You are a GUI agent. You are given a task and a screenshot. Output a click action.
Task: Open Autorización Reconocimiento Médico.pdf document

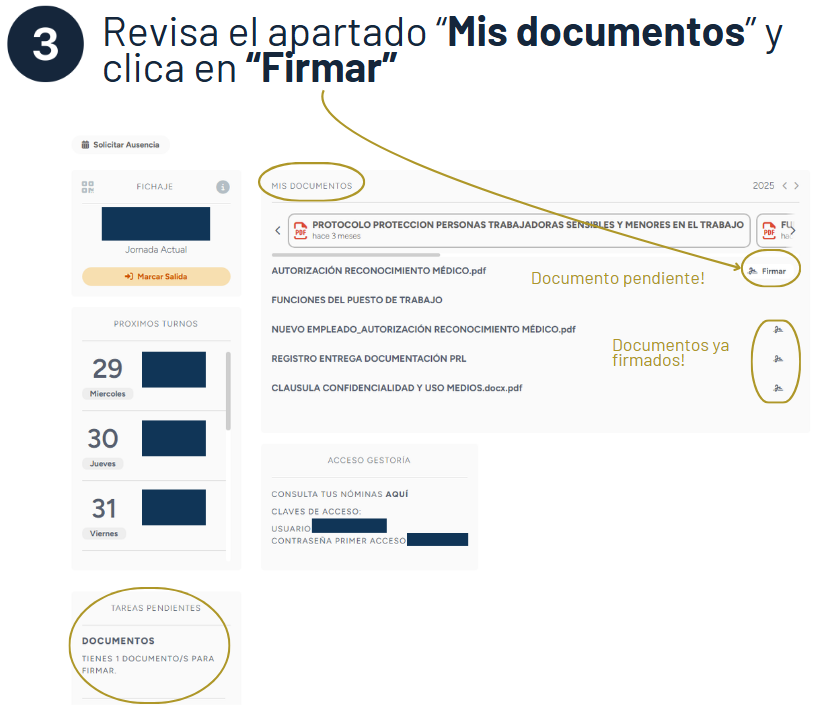coord(379,271)
